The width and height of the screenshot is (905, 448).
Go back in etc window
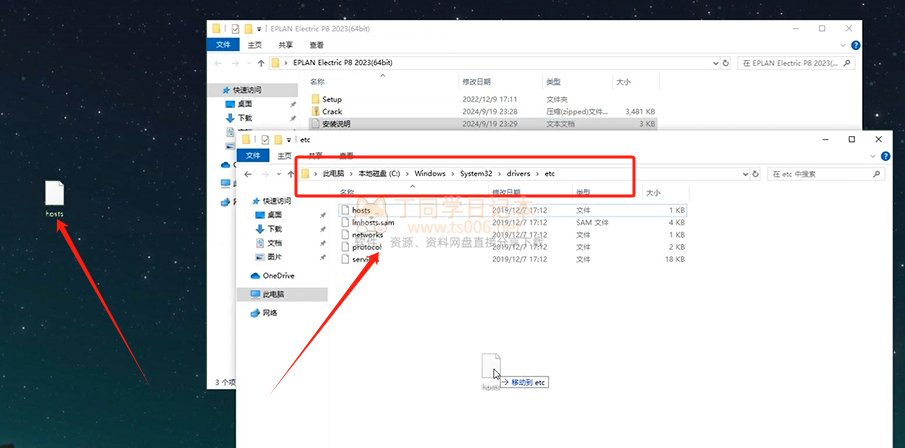[x=248, y=174]
